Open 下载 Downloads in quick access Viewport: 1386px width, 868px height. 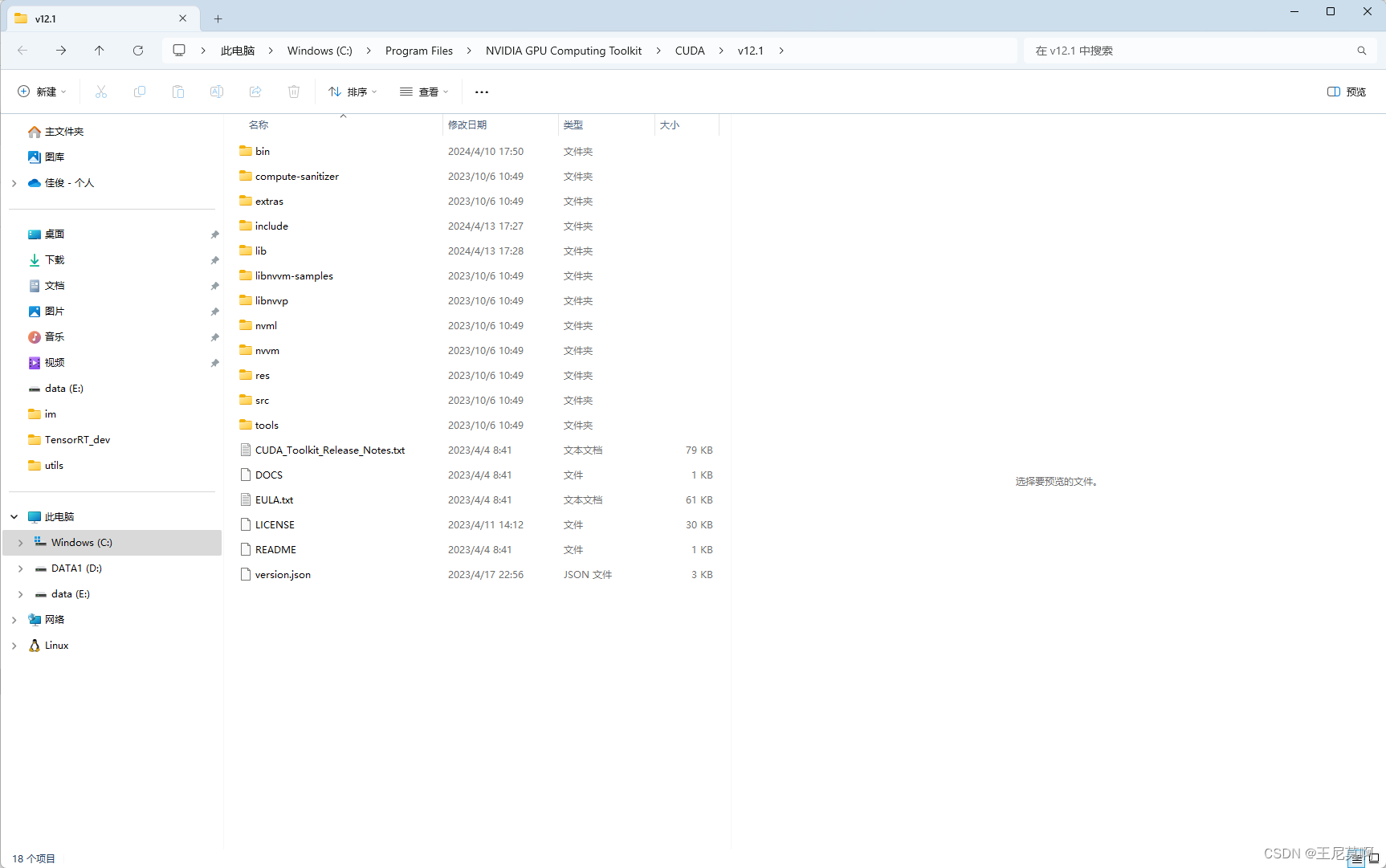[x=55, y=260]
